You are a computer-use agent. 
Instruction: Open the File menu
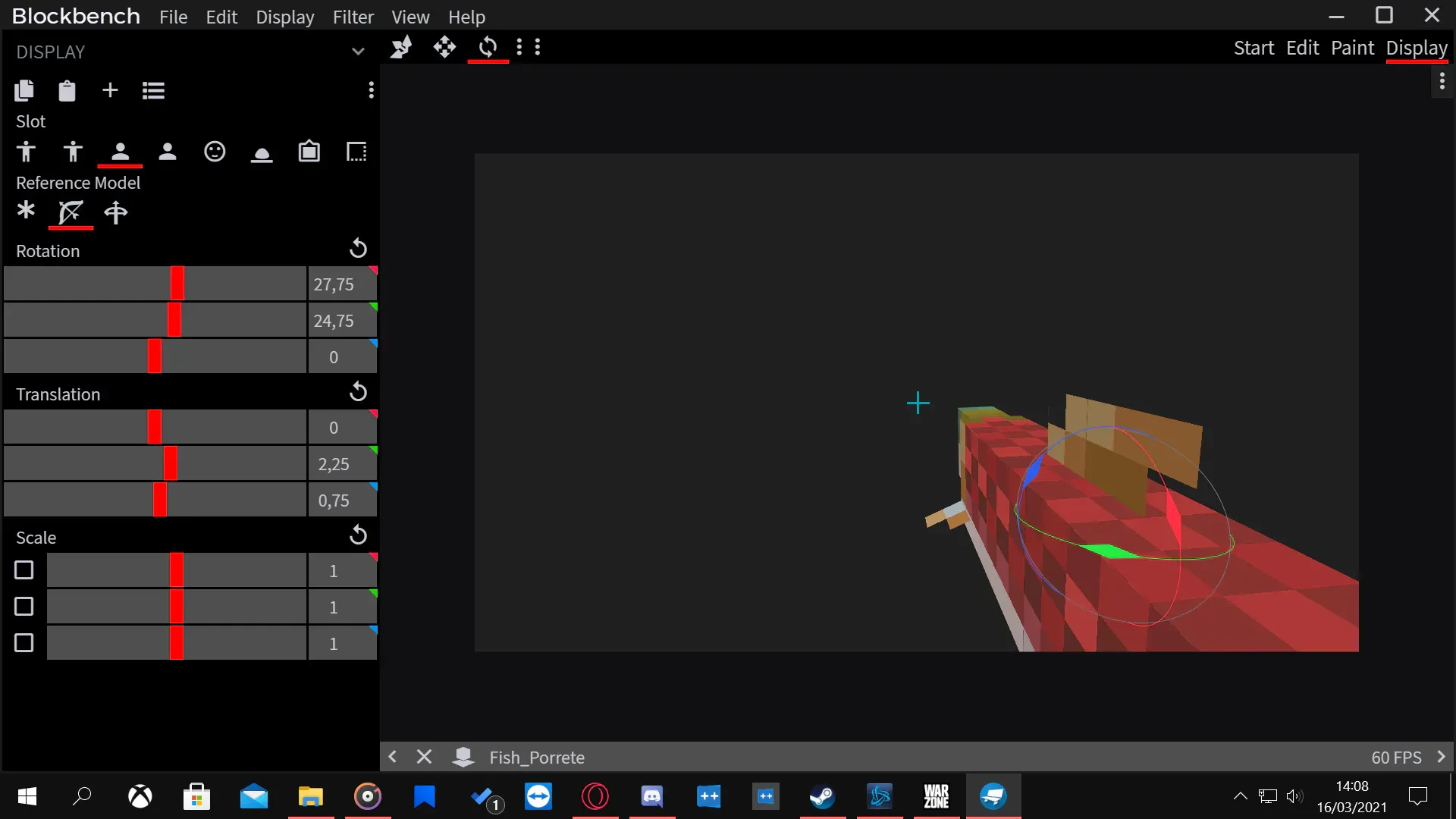coord(173,17)
